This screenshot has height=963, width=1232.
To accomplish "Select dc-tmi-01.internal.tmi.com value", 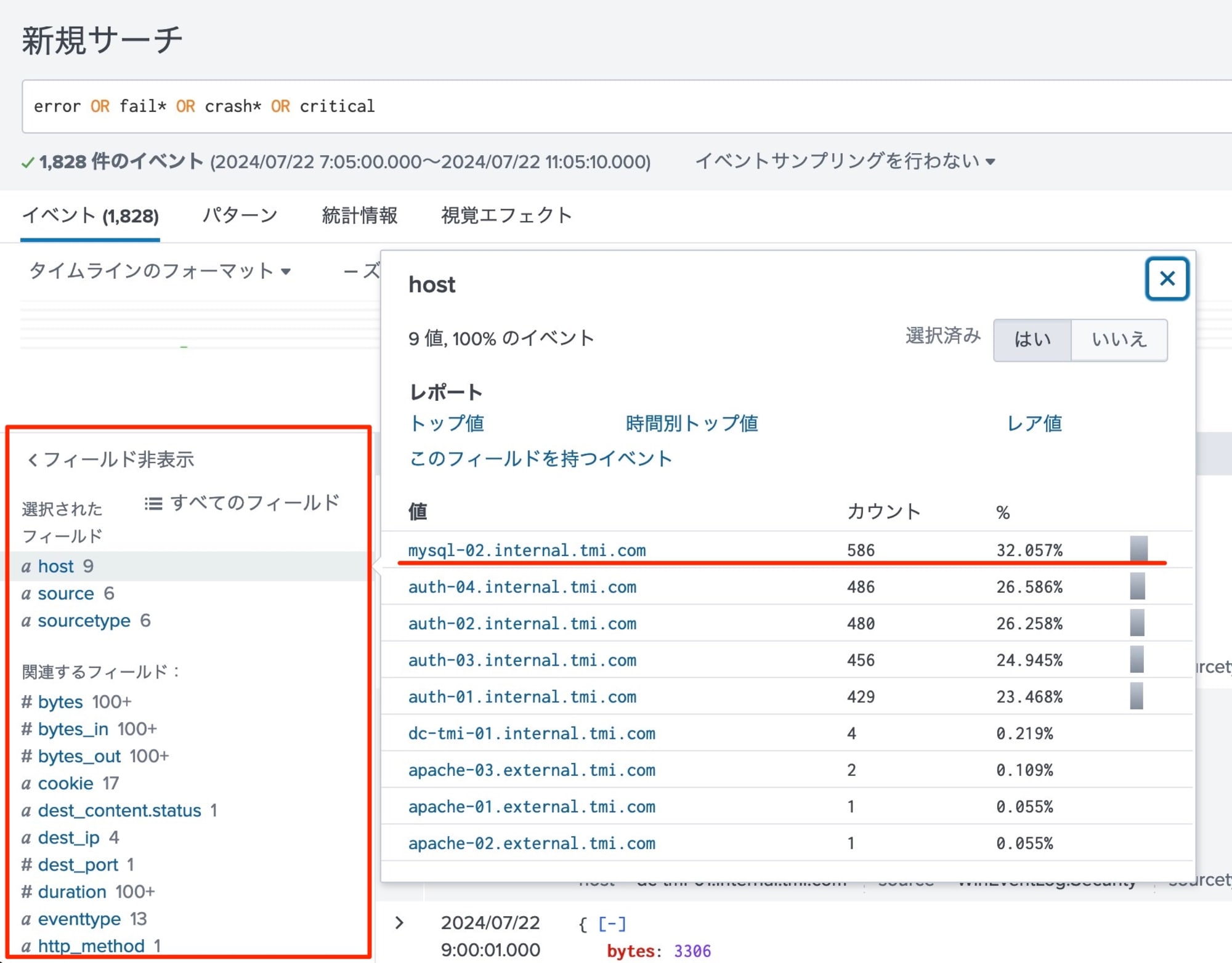I will pyautogui.click(x=532, y=733).
